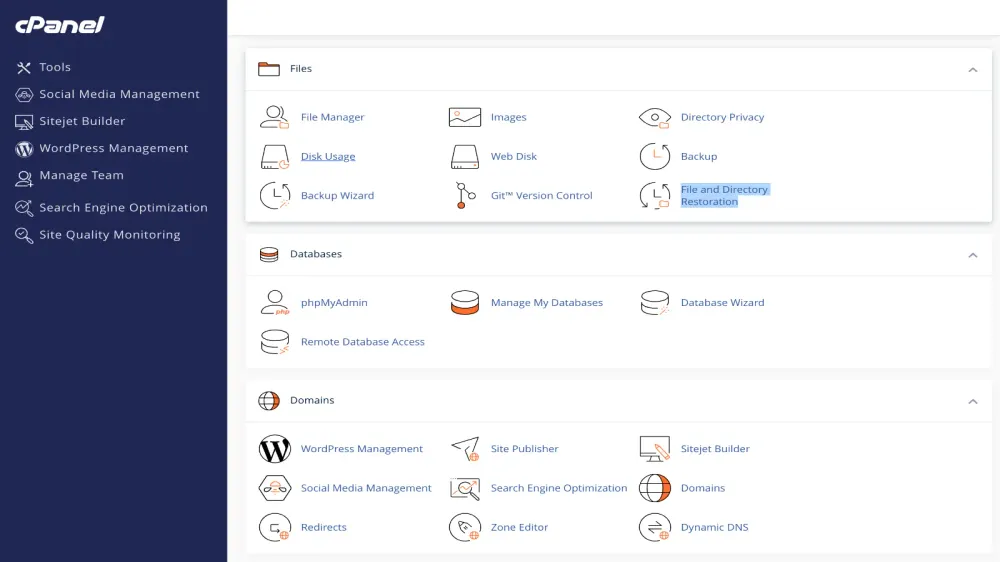Click Social Media Management icon in Domains section
Viewport: 1000px width, 562px height.
[x=275, y=488]
